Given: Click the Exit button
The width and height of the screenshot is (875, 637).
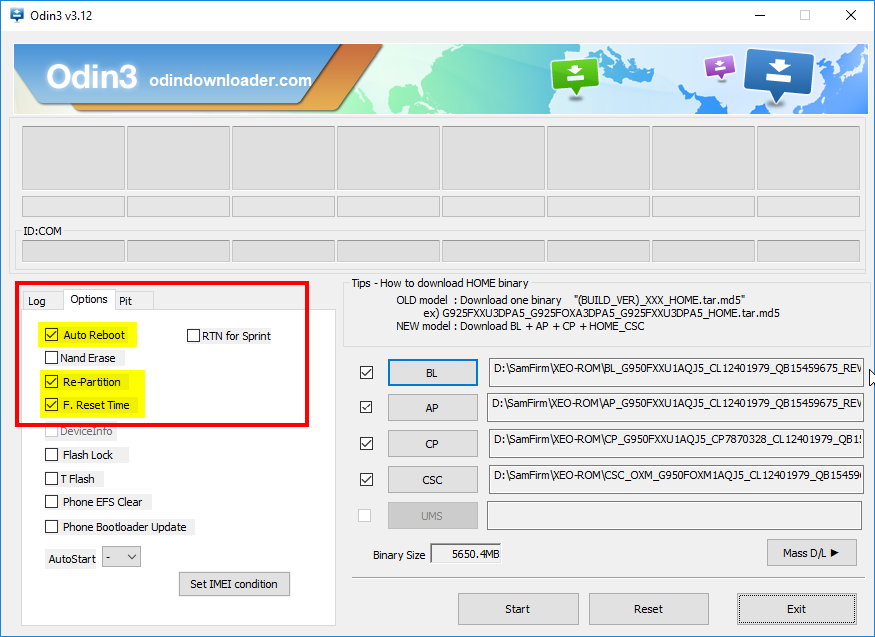Looking at the screenshot, I should click(x=796, y=609).
